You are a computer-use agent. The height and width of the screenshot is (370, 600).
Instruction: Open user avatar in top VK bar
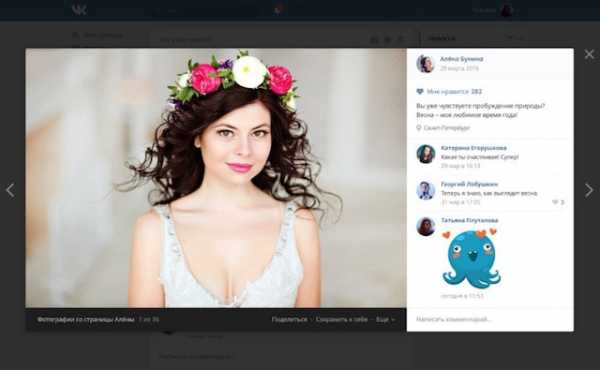pyautogui.click(x=507, y=10)
